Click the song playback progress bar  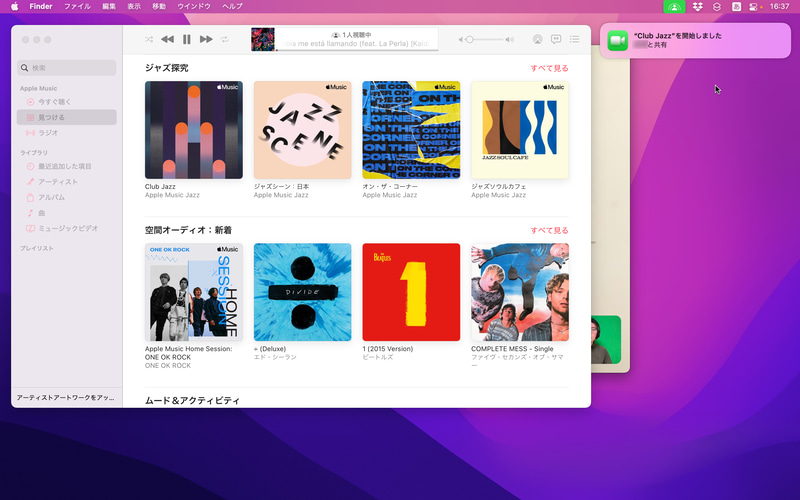coord(357,50)
